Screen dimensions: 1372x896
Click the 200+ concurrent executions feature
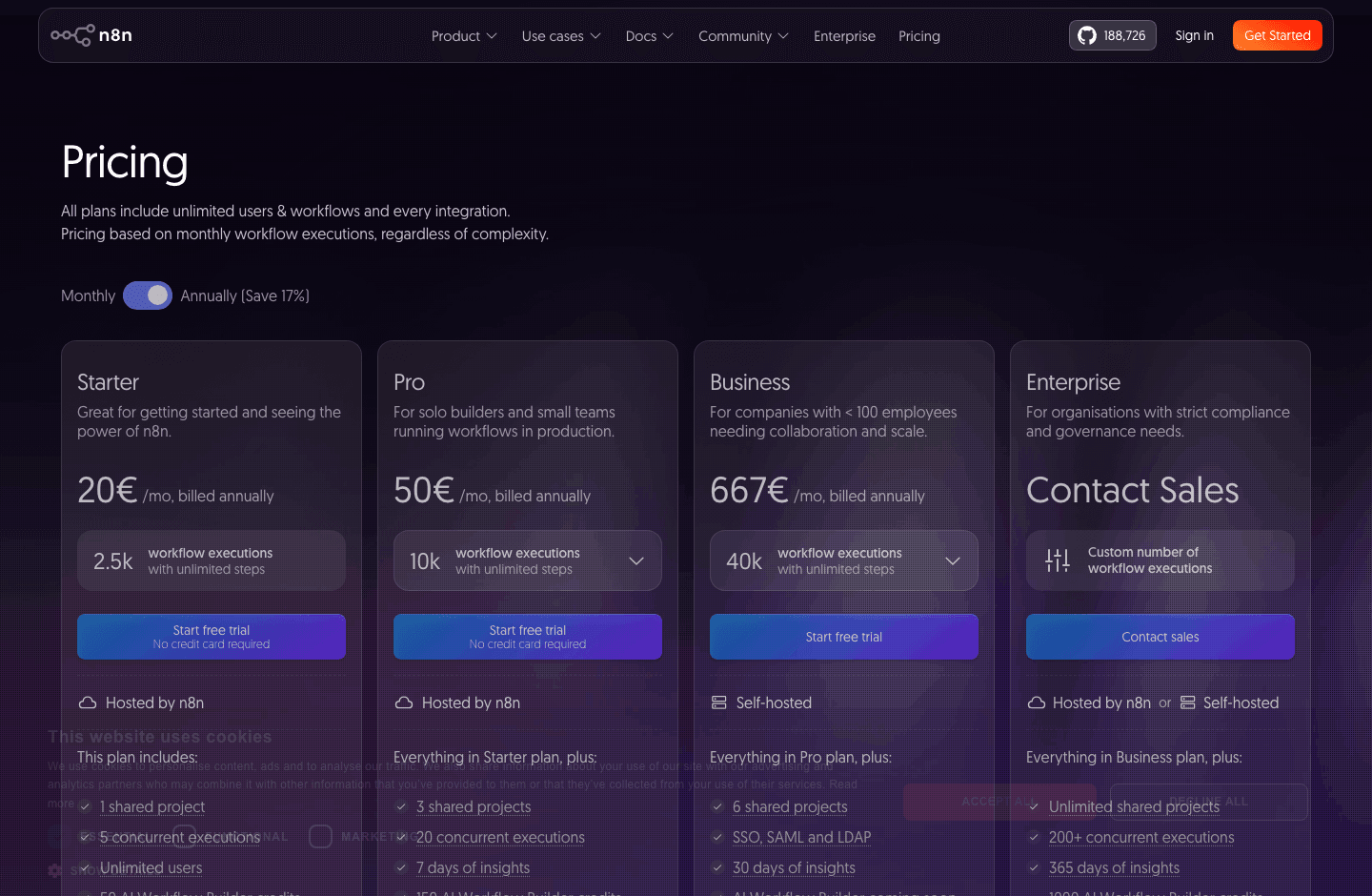tap(1141, 837)
